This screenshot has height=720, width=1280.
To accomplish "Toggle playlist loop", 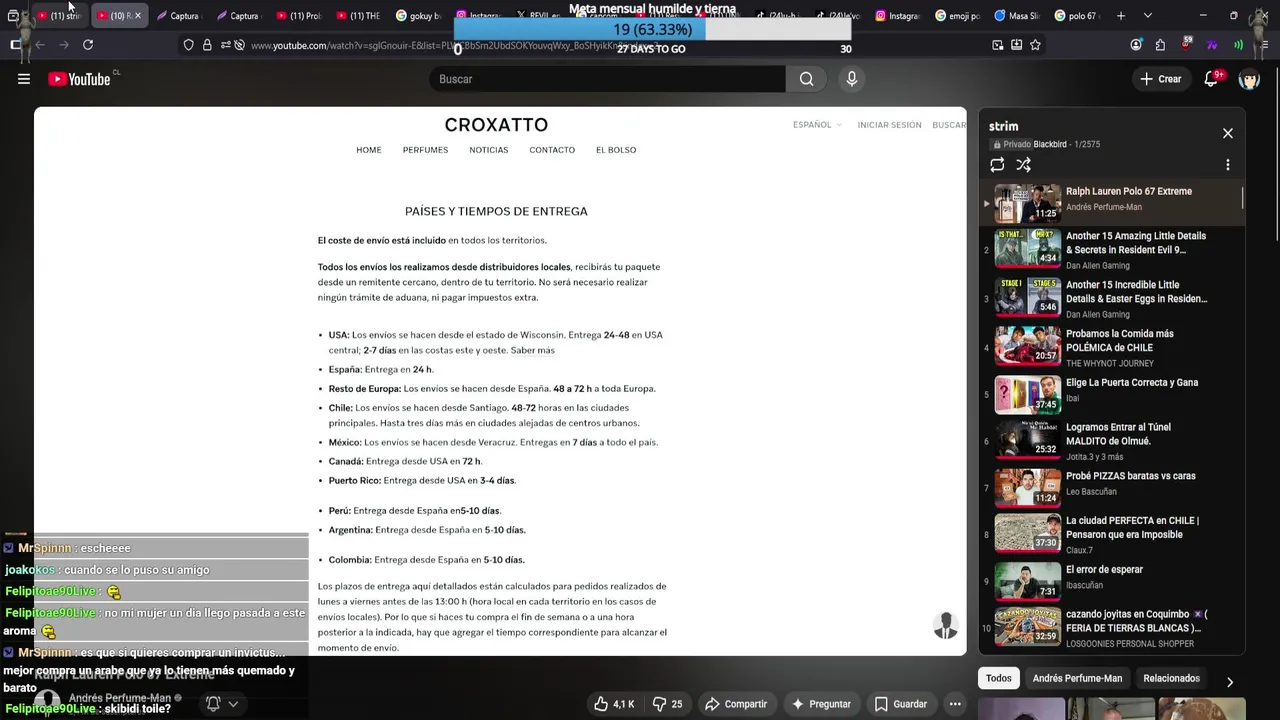I will click(997, 165).
